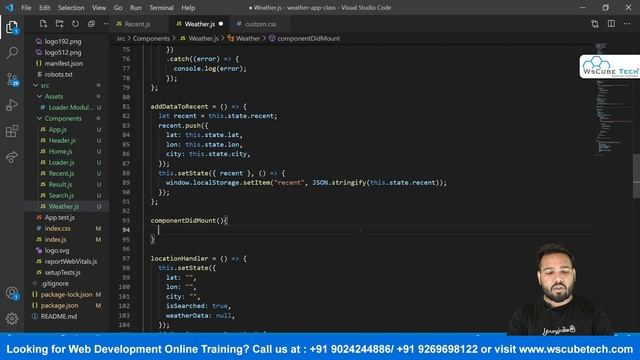Screen dimensions: 640x360
Task: Open package.json in the explorer
Action: point(59,306)
